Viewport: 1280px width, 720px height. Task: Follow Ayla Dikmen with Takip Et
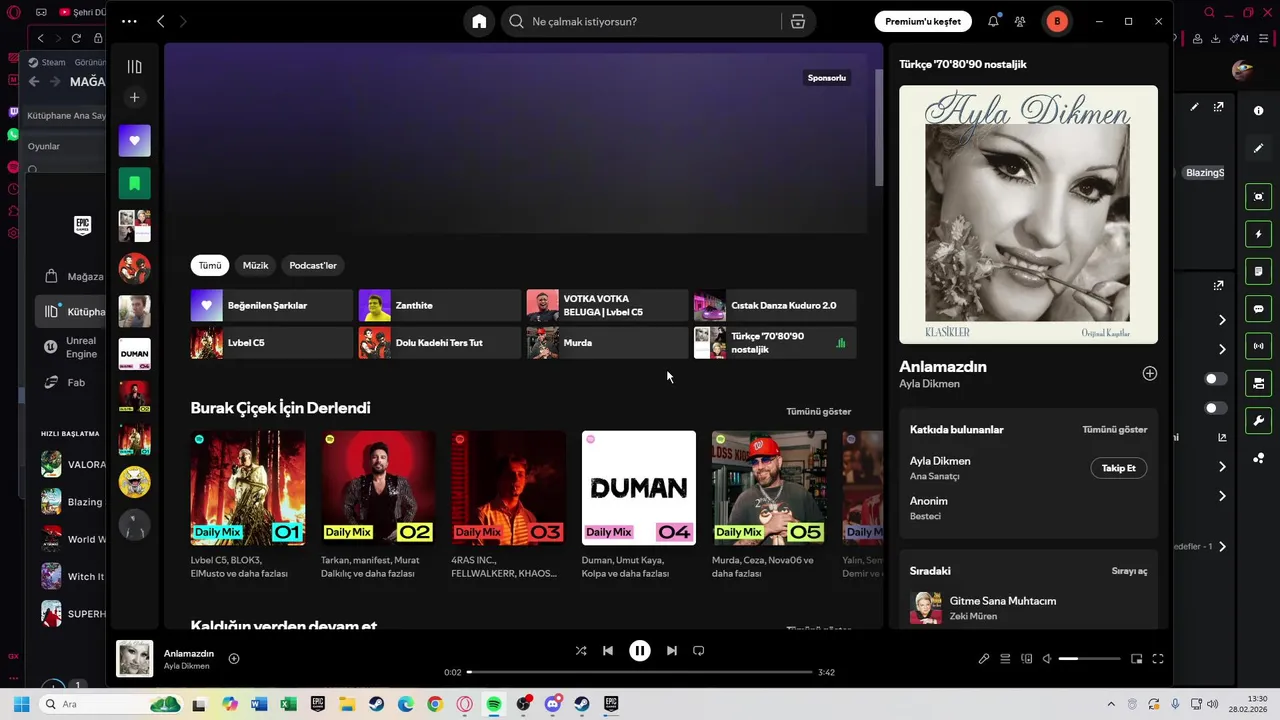pos(1118,468)
